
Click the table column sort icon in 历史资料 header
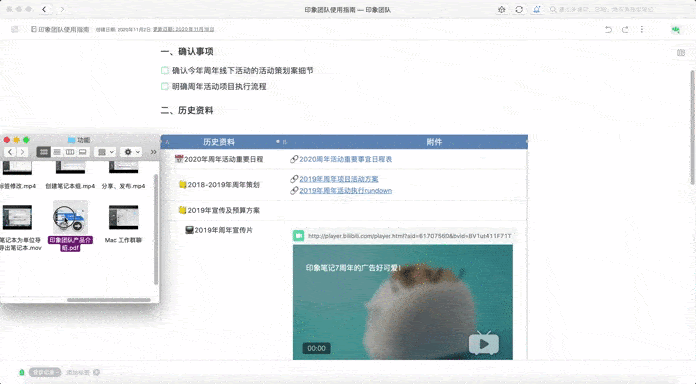[285, 142]
